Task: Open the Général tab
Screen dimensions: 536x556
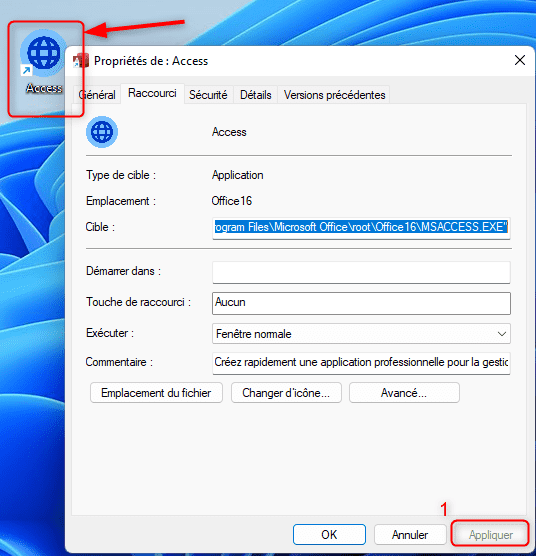Action: point(97,95)
